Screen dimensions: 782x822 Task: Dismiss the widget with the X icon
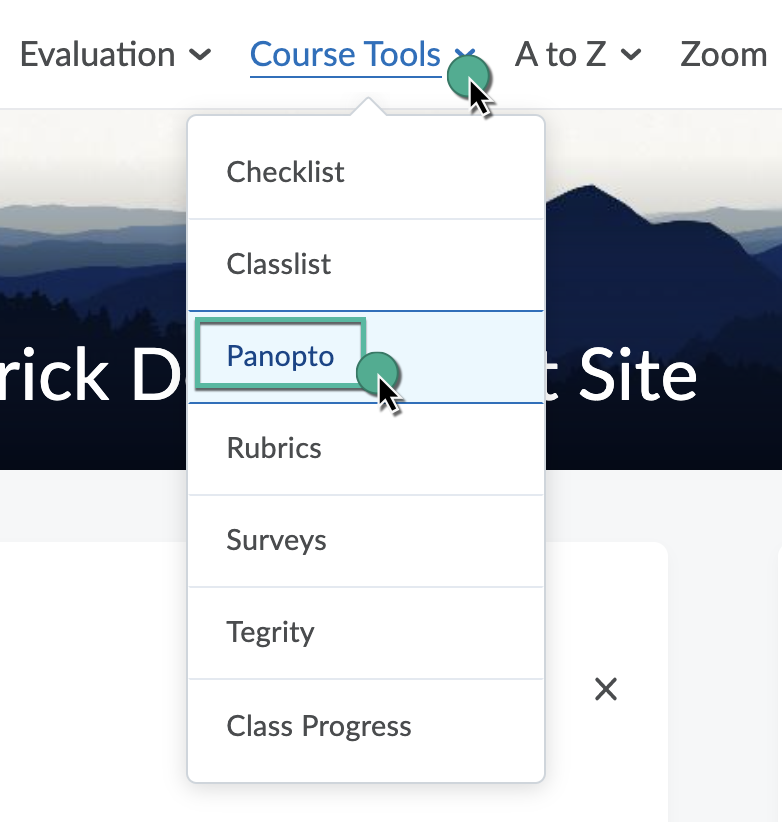[606, 689]
